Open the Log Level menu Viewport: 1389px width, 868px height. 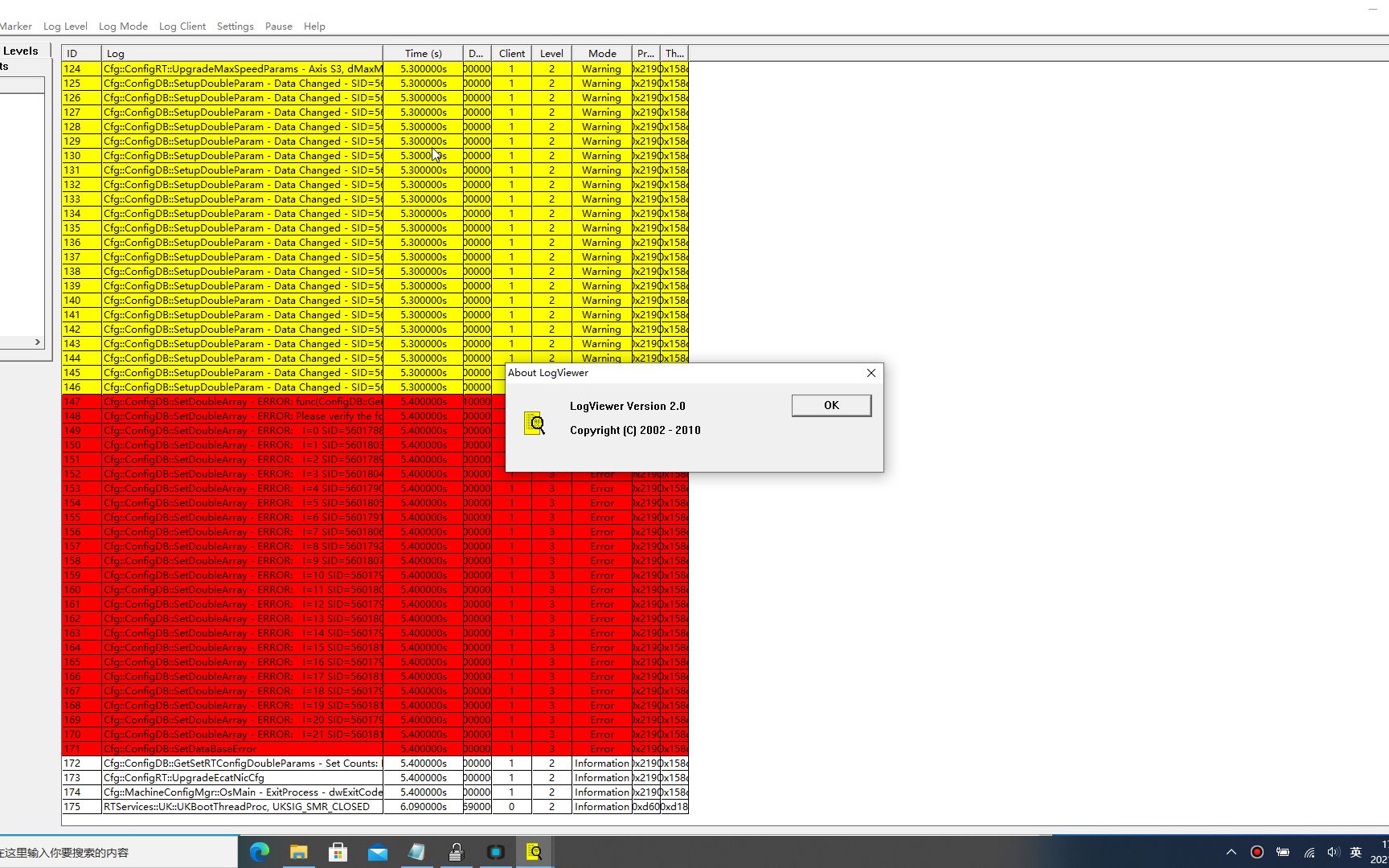click(x=65, y=27)
